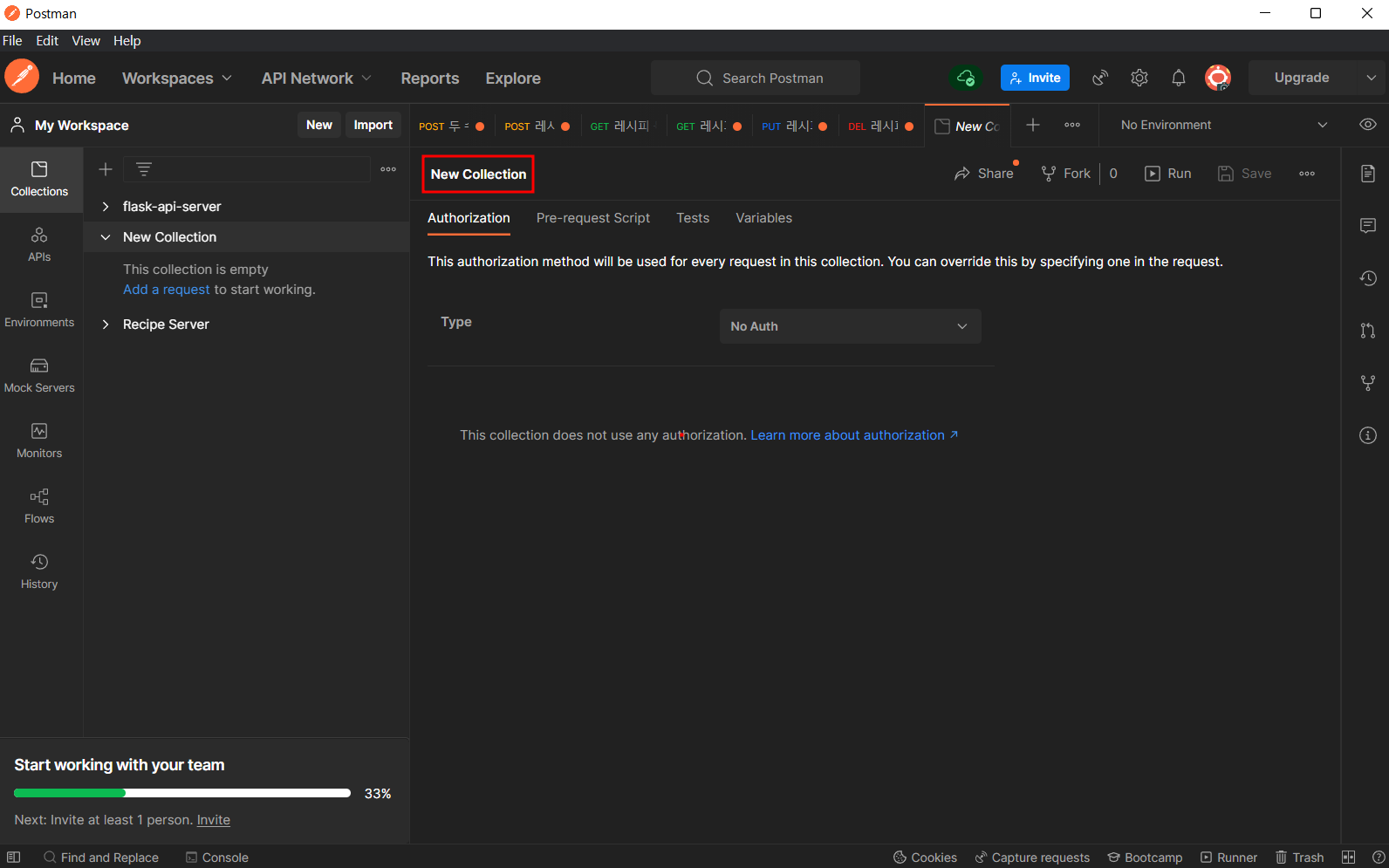Switch to the Pre-request Script tab
This screenshot has height=868, width=1389.
[593, 218]
